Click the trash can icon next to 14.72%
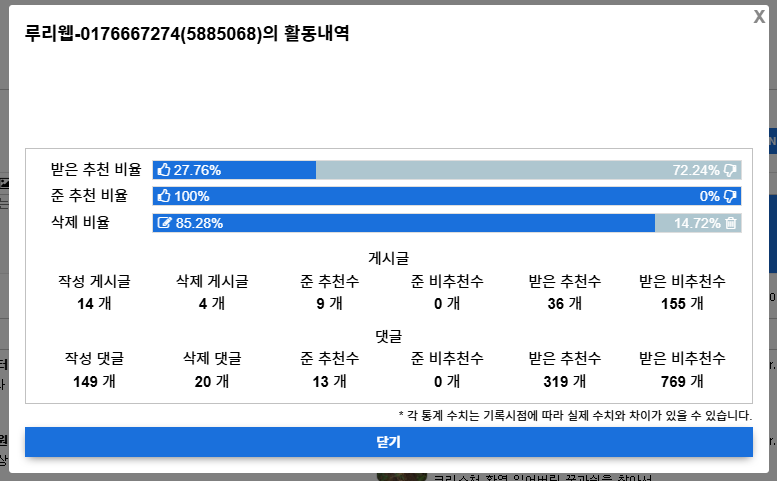Image resolution: width=777 pixels, height=481 pixels. click(x=731, y=223)
